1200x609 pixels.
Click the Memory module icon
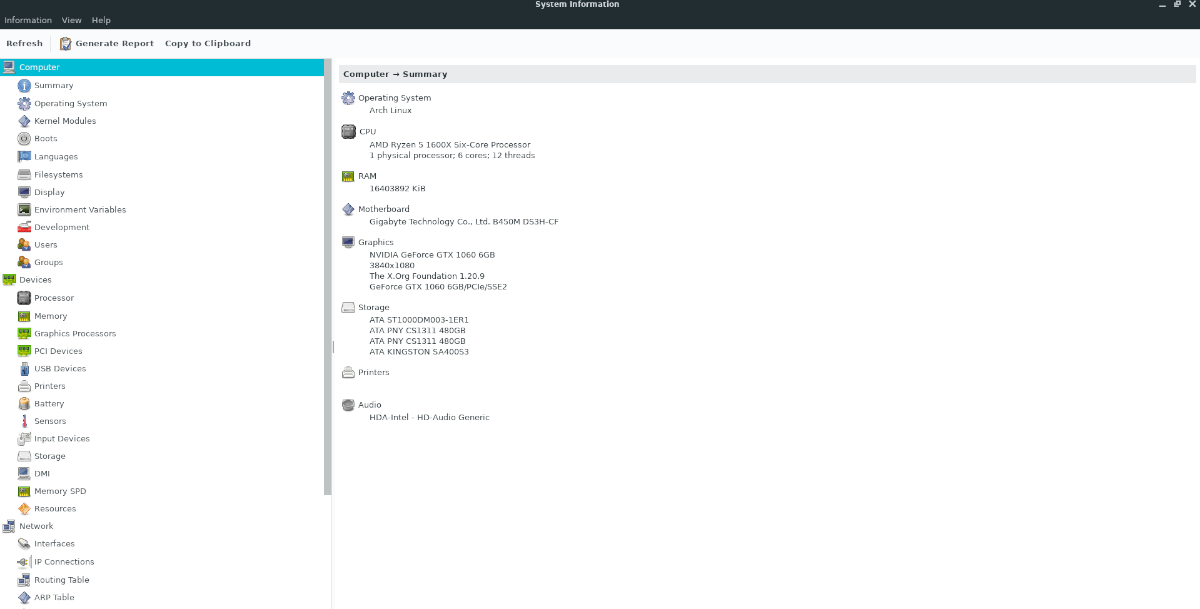click(25, 316)
